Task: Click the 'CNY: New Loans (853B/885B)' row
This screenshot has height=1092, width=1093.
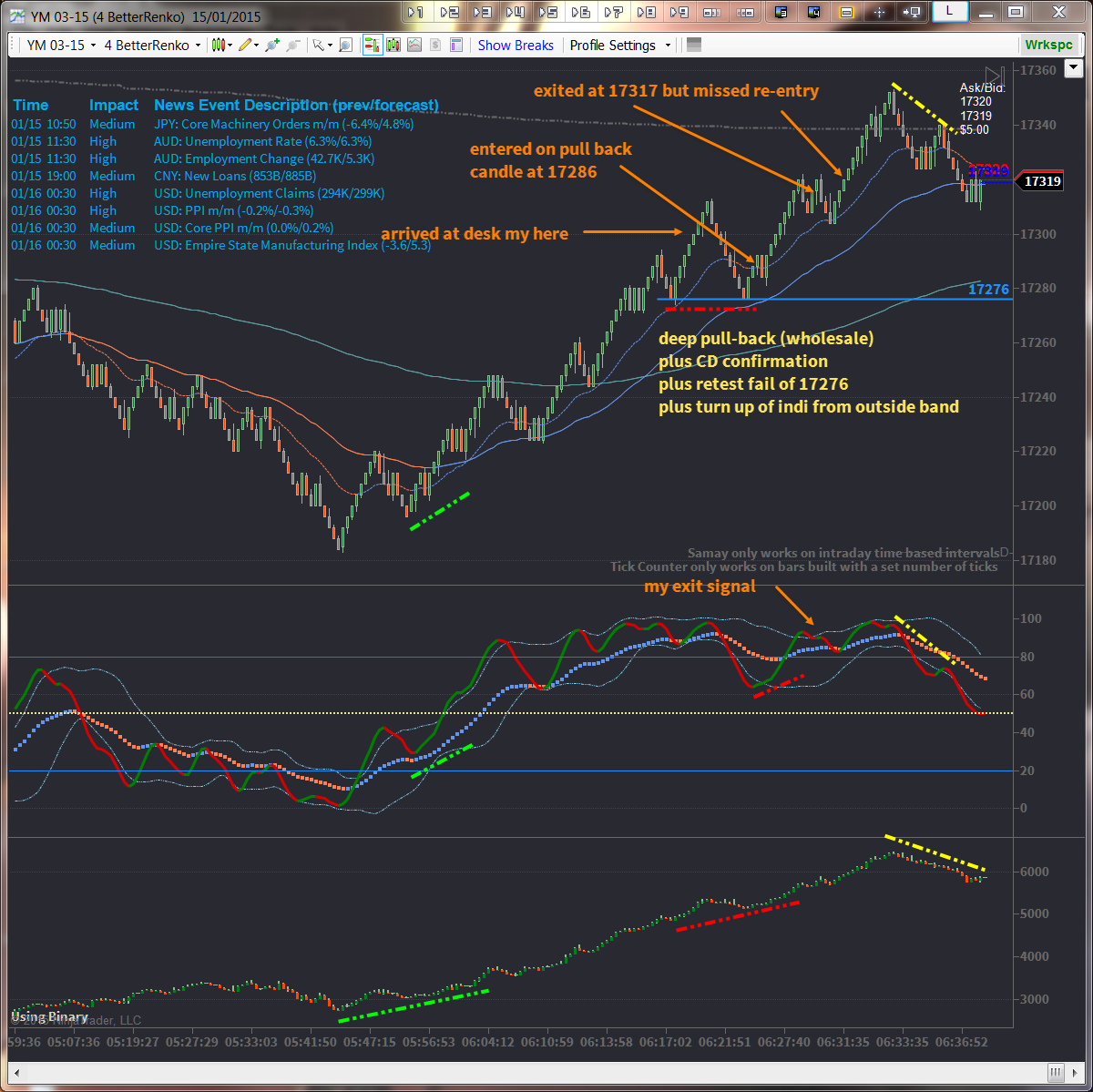Action: tap(235, 176)
